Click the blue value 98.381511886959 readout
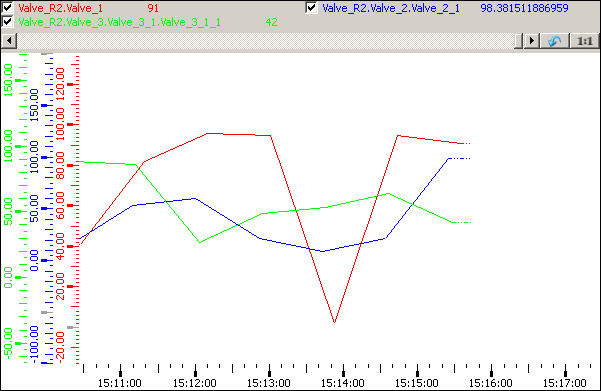The image size is (601, 391). (x=524, y=8)
